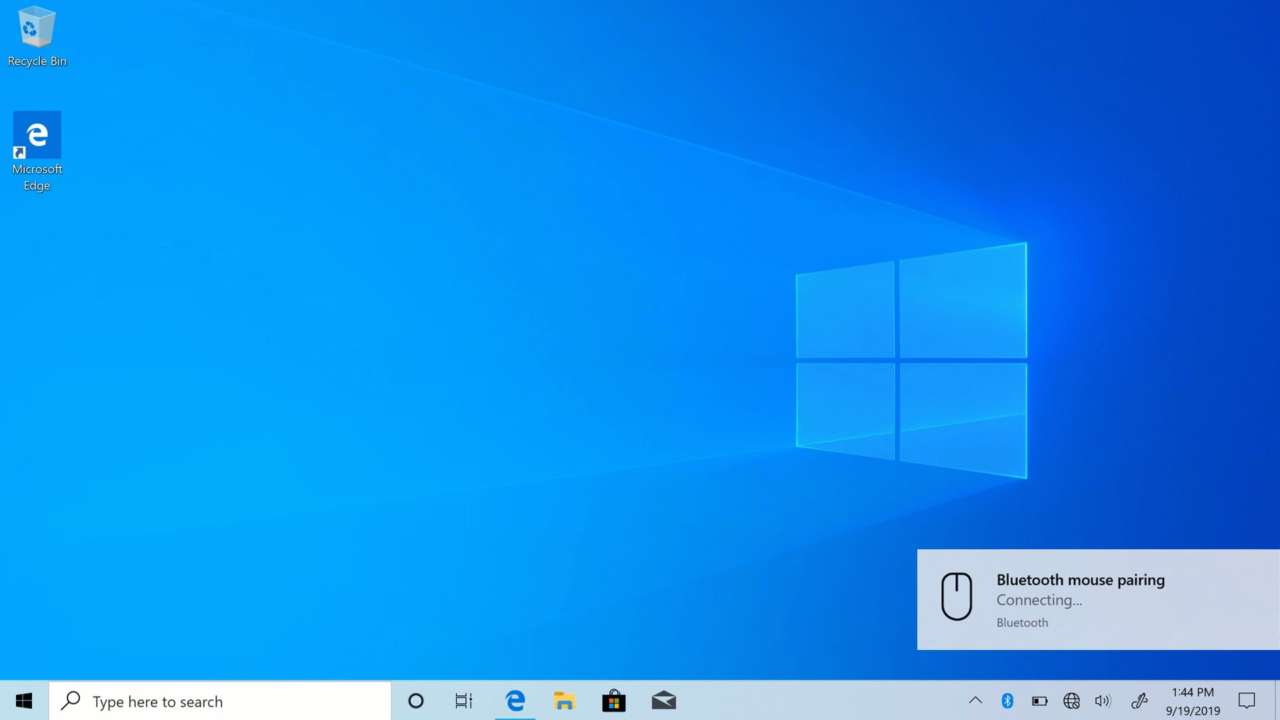Open the Windows Ink Workspace

(1139, 701)
